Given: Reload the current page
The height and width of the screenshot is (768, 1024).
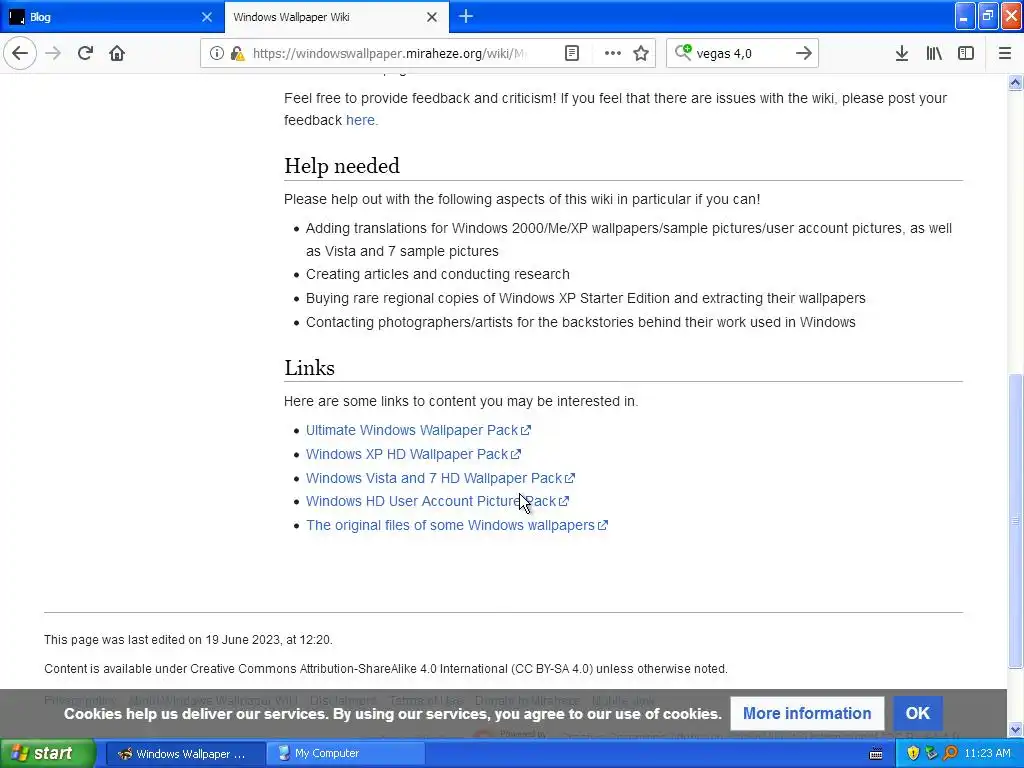Looking at the screenshot, I should coord(85,53).
